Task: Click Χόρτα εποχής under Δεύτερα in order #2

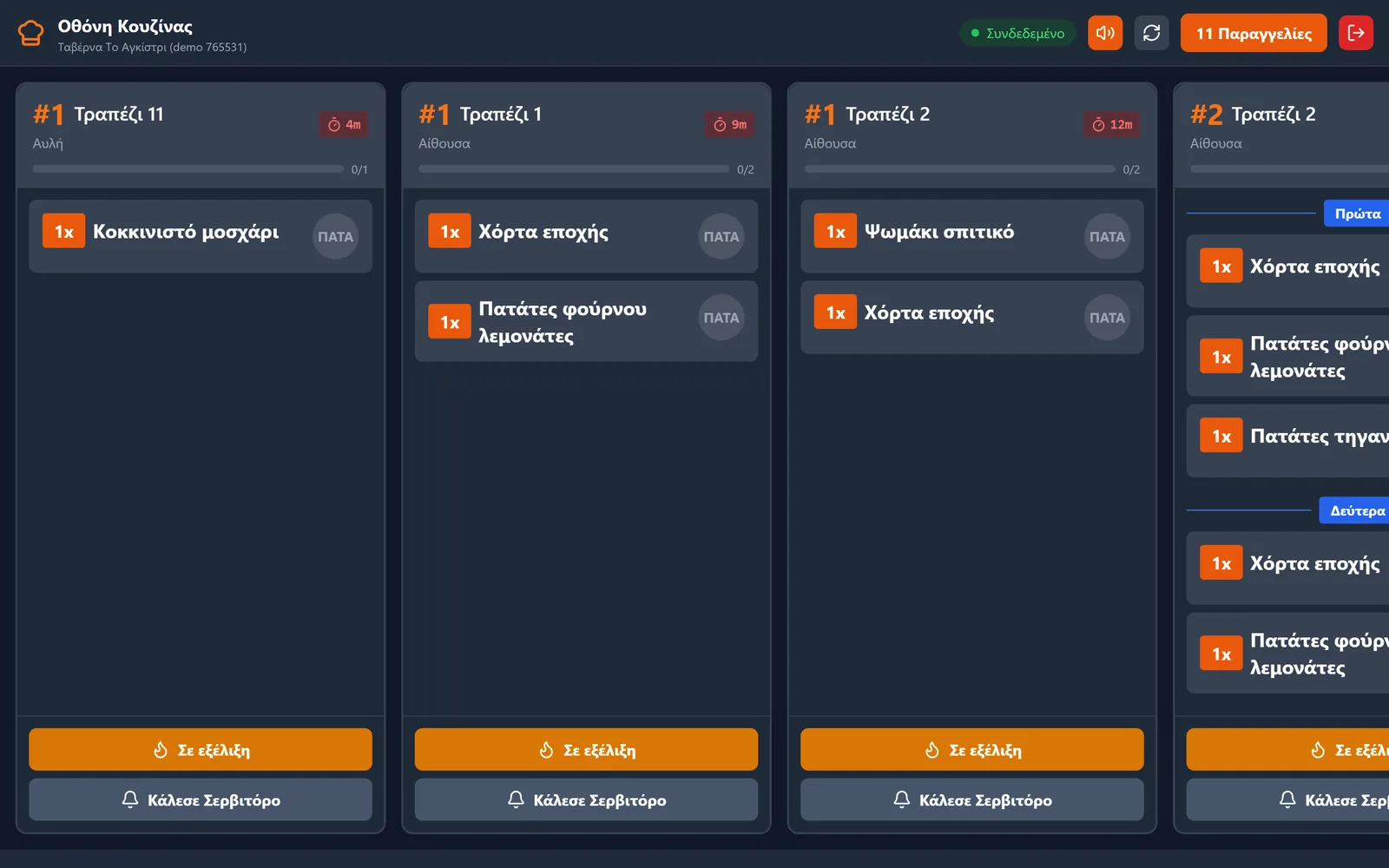Action: (x=1288, y=568)
